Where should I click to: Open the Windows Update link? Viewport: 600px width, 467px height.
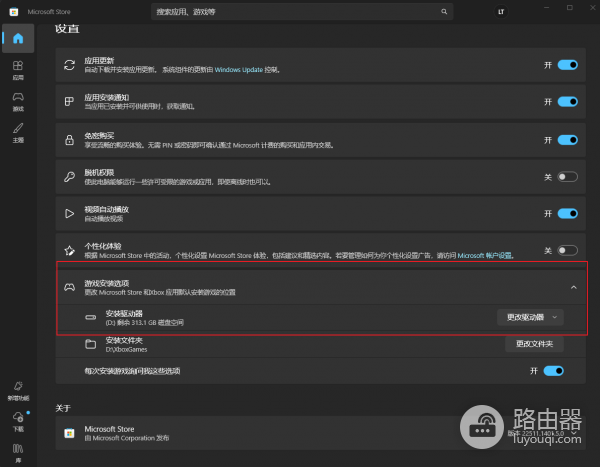[x=239, y=70]
